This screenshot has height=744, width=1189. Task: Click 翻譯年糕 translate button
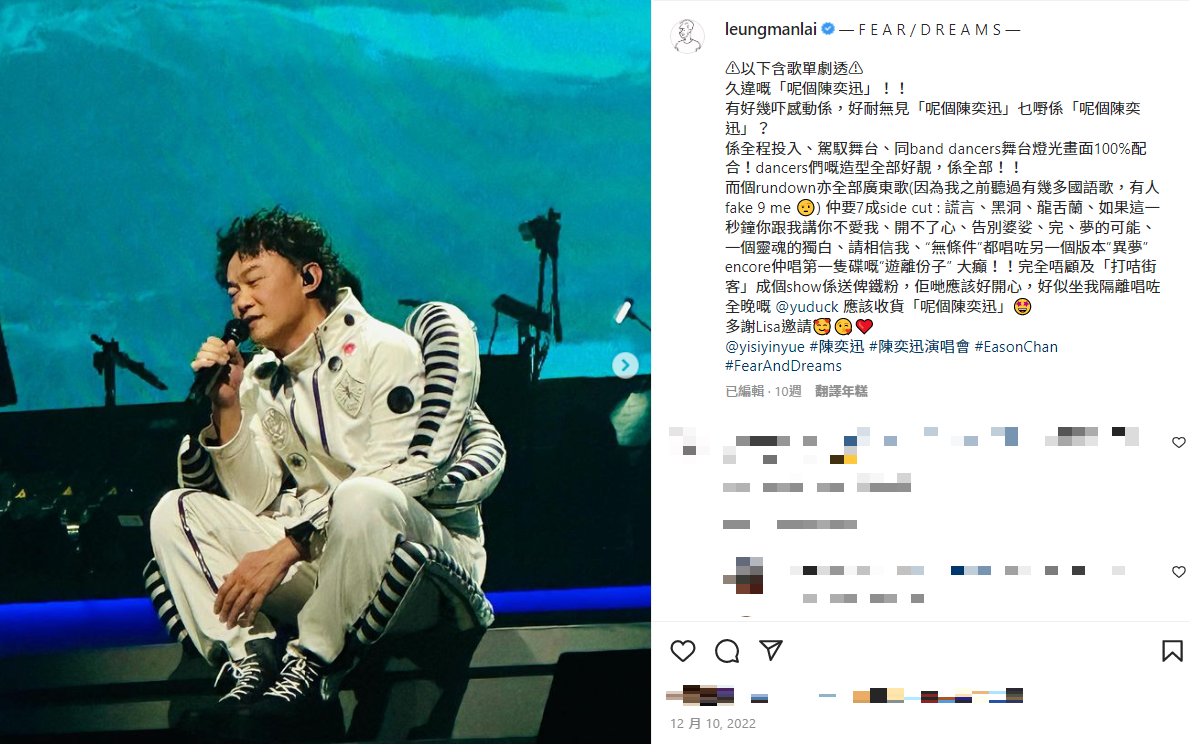841,391
